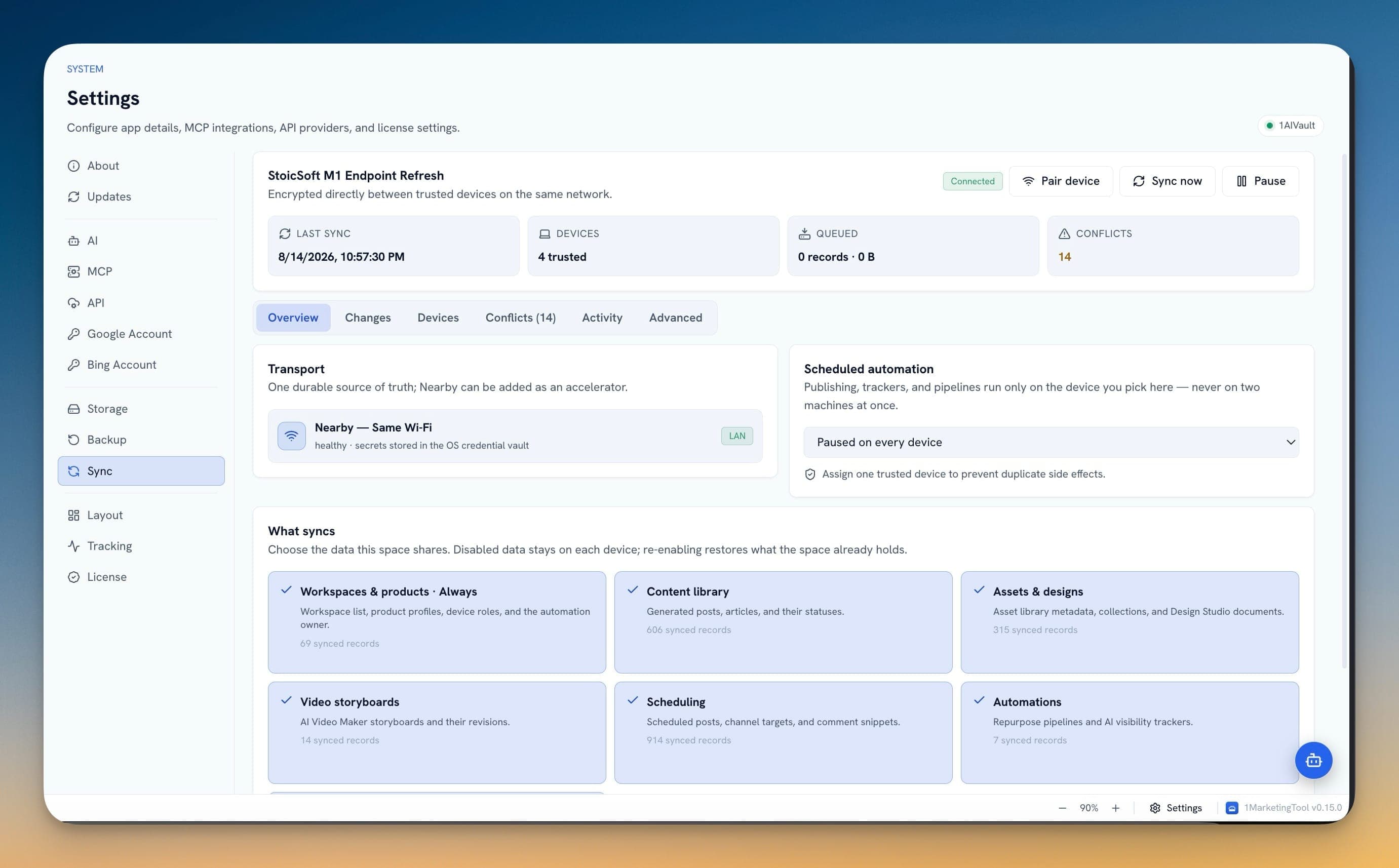Open Backup settings
The image size is (1399, 868).
coord(141,440)
